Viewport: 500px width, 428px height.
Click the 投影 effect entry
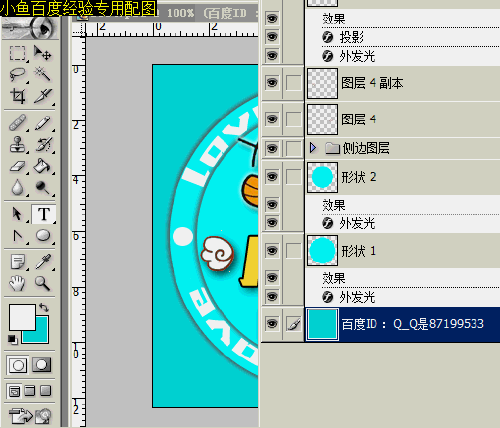pos(351,37)
